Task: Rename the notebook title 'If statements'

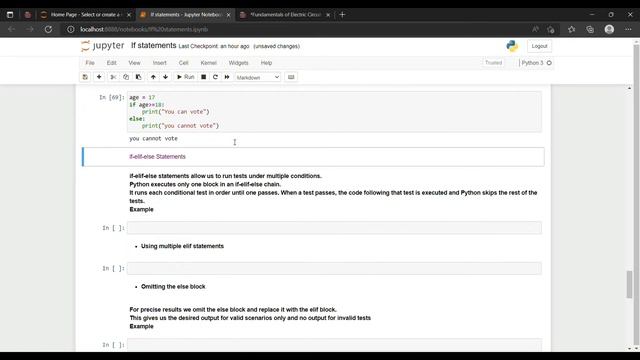Action: coord(153,46)
